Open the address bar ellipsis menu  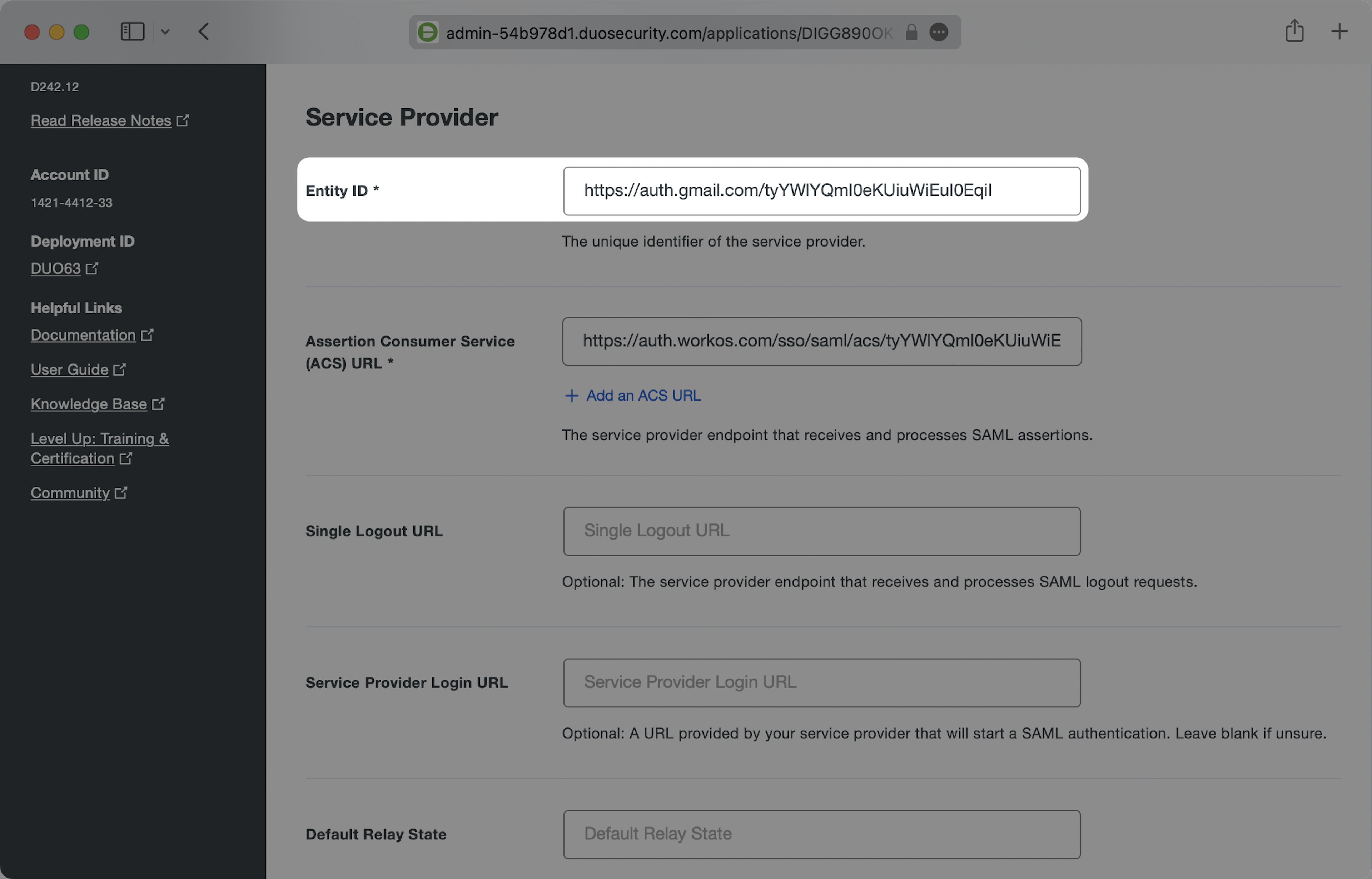pos(939,33)
